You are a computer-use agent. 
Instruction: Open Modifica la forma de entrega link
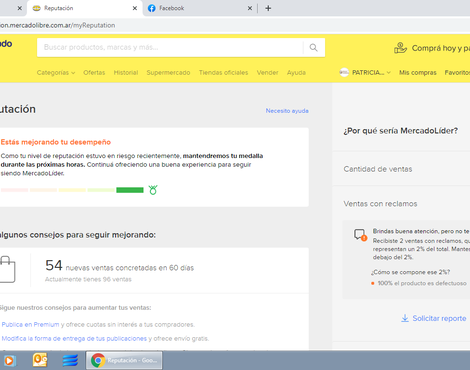tap(74, 338)
